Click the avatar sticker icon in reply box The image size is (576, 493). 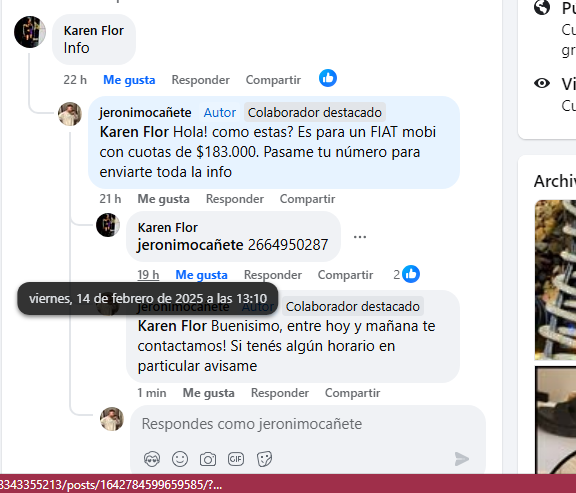[152, 459]
